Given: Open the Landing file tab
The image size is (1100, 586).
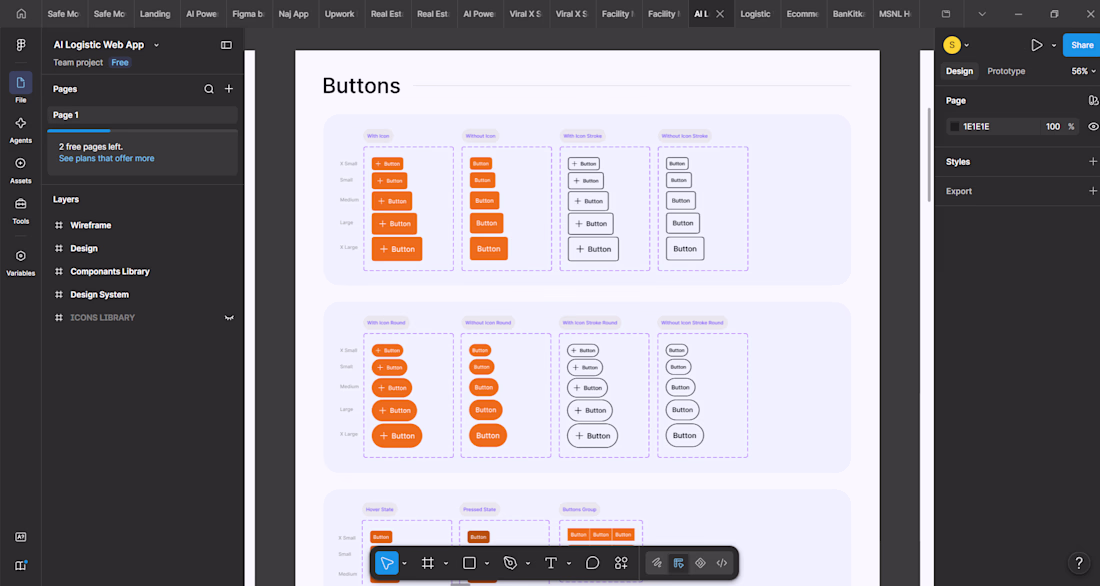Looking at the screenshot, I should tap(155, 13).
